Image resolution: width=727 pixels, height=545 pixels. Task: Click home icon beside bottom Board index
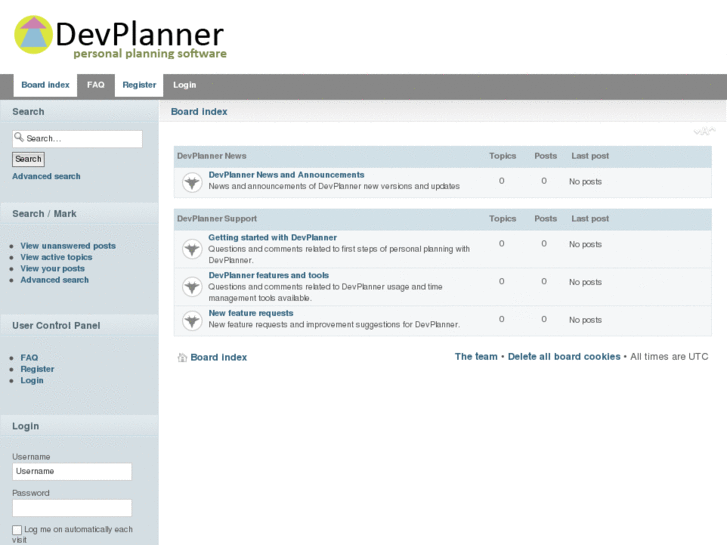point(182,357)
